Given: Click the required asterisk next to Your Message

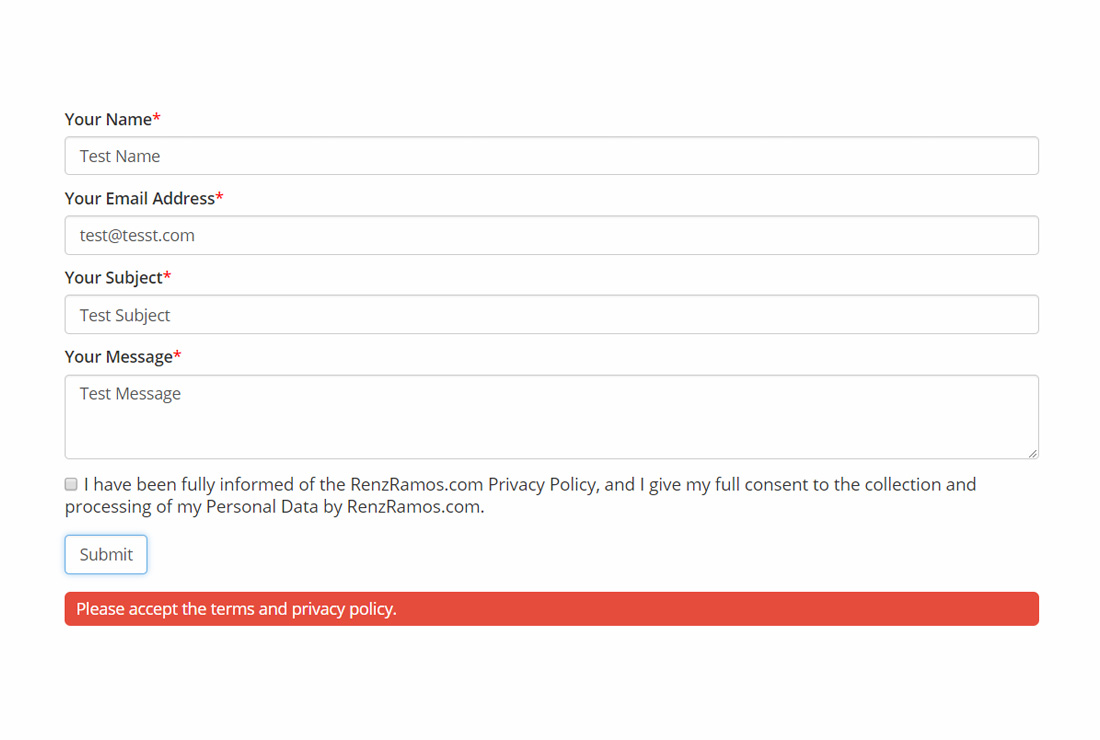Looking at the screenshot, I should point(177,355).
